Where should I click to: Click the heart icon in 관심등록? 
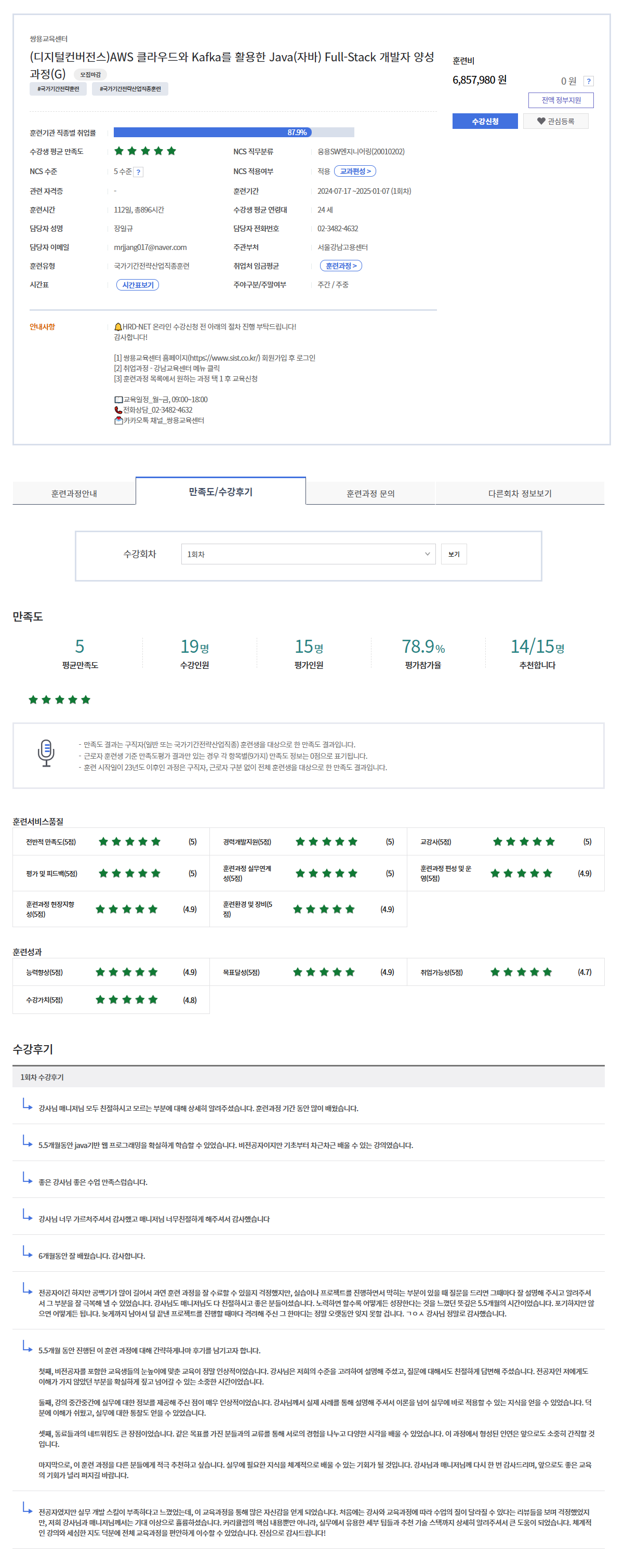click(x=540, y=121)
